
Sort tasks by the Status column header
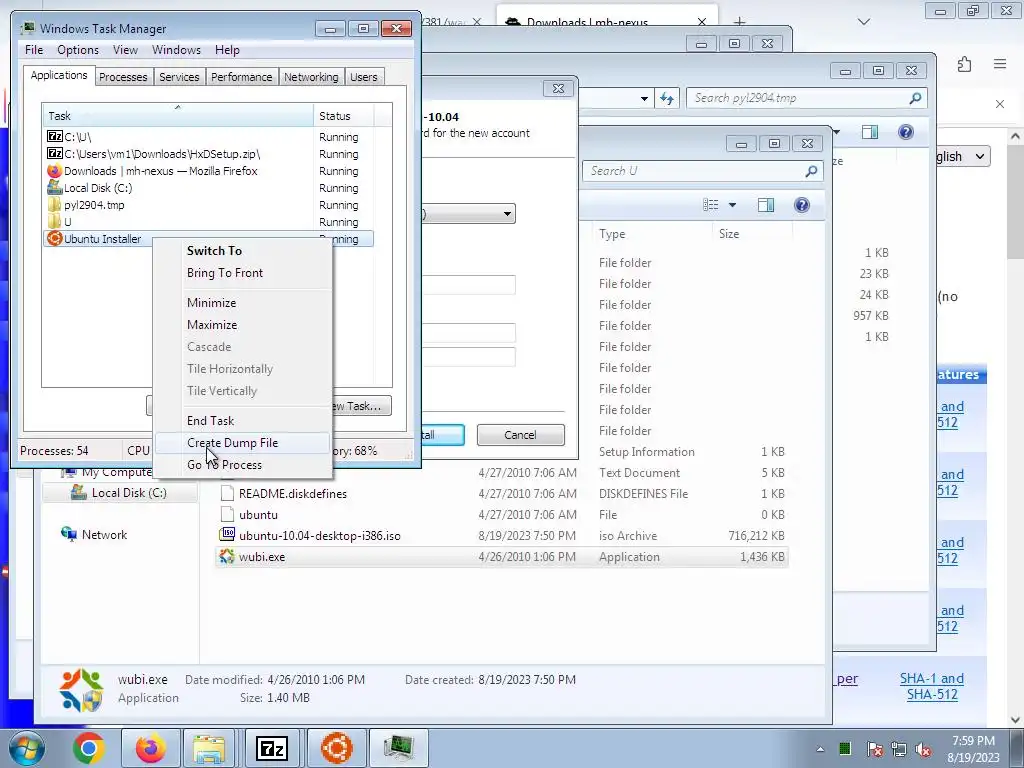[x=344, y=116]
